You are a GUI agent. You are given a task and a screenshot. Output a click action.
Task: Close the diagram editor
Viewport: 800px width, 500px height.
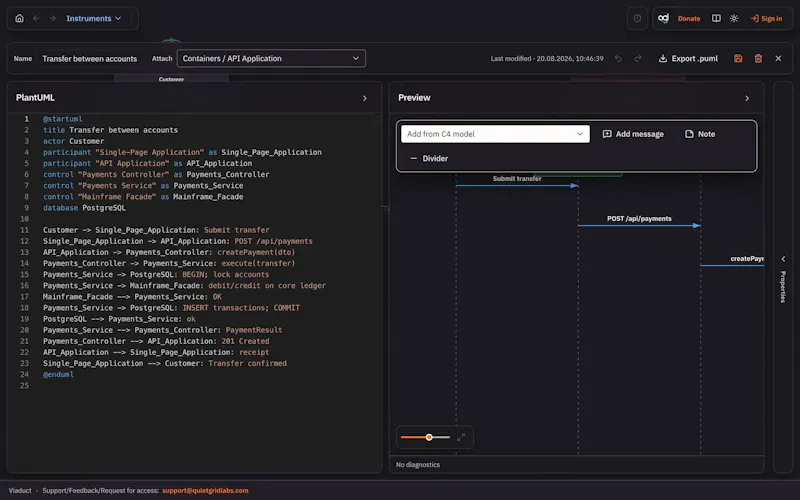coord(778,59)
